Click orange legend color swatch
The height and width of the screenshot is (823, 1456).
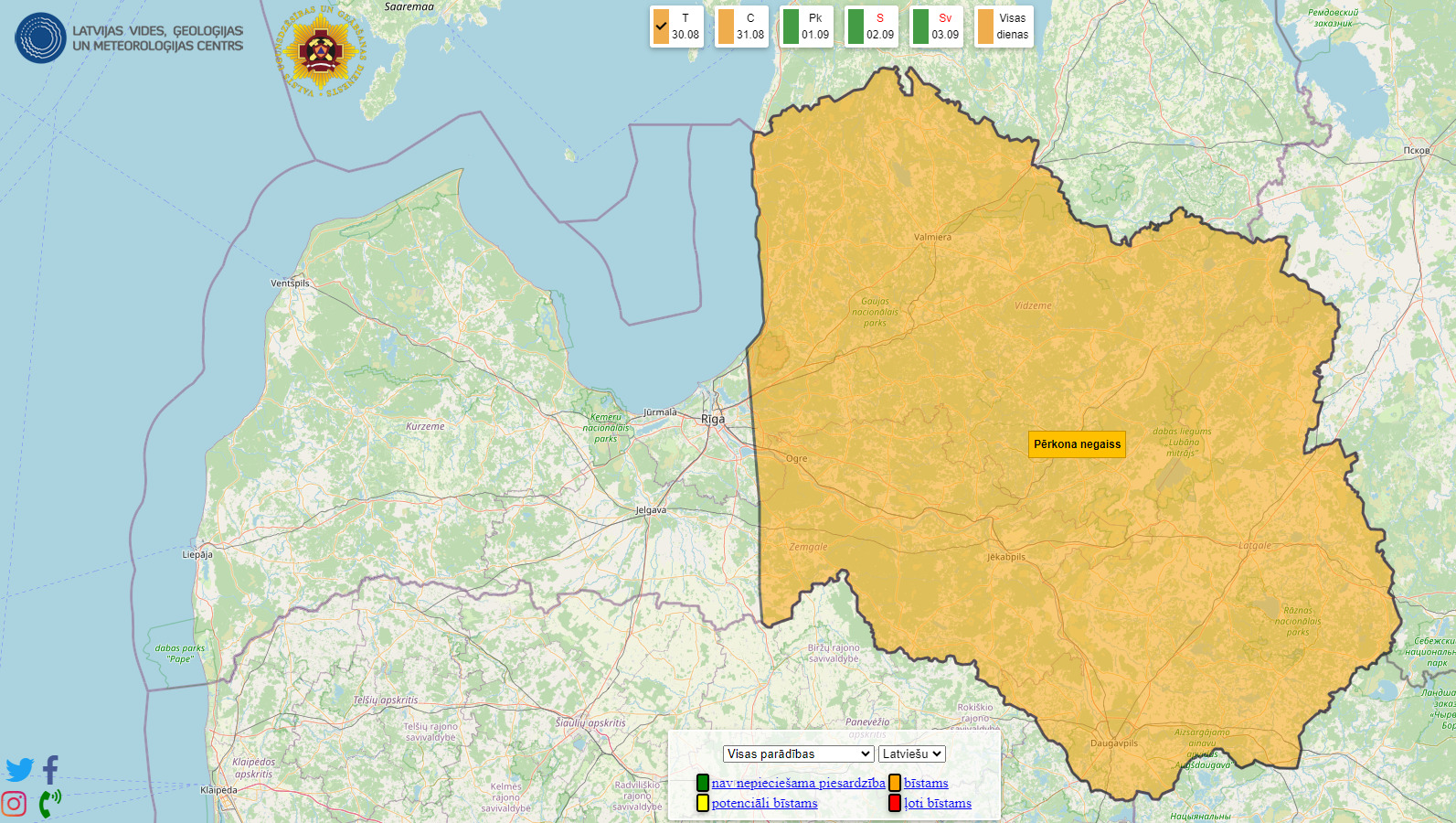click(895, 783)
